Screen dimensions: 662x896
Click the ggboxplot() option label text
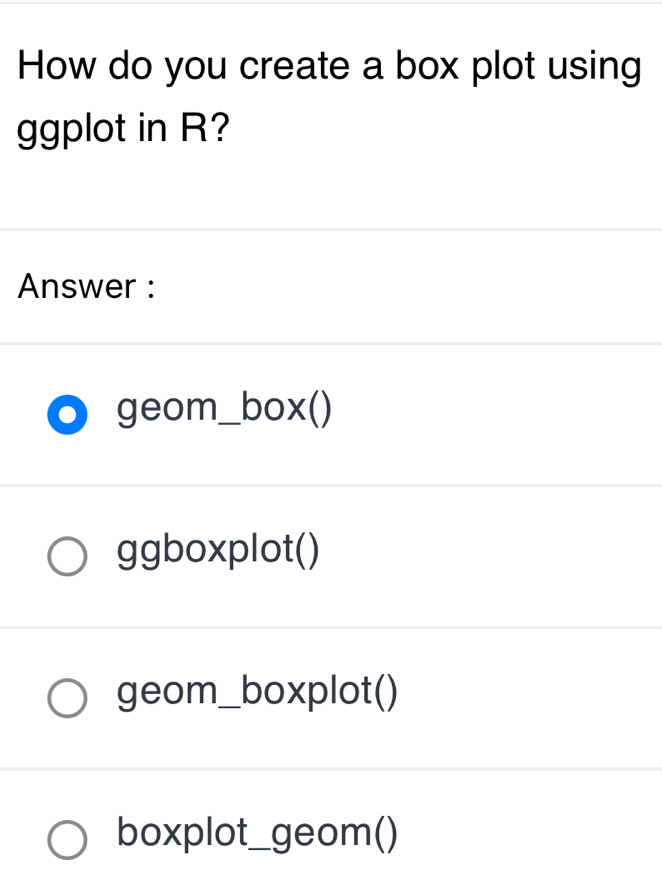pos(218,550)
